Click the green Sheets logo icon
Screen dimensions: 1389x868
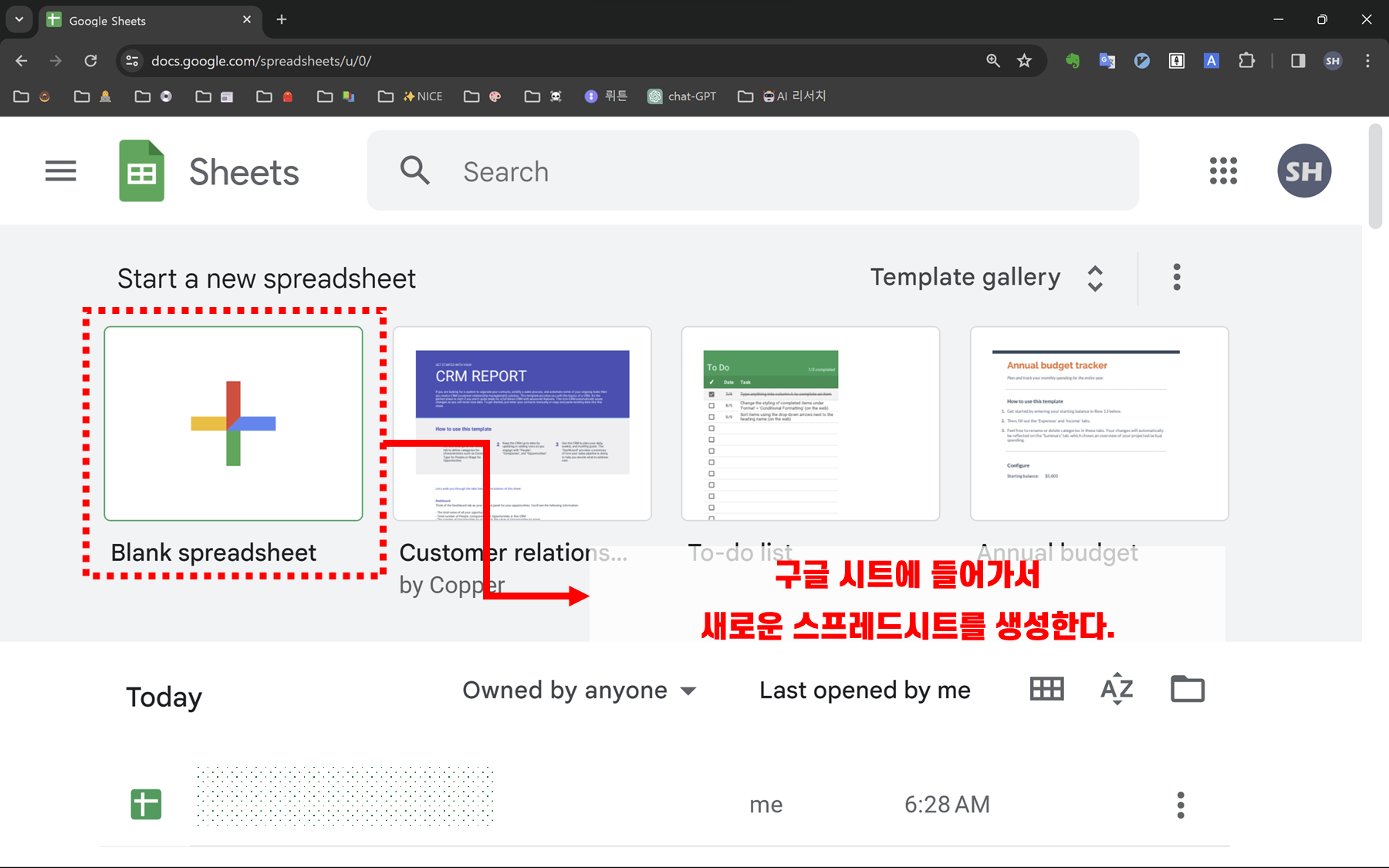pyautogui.click(x=142, y=171)
